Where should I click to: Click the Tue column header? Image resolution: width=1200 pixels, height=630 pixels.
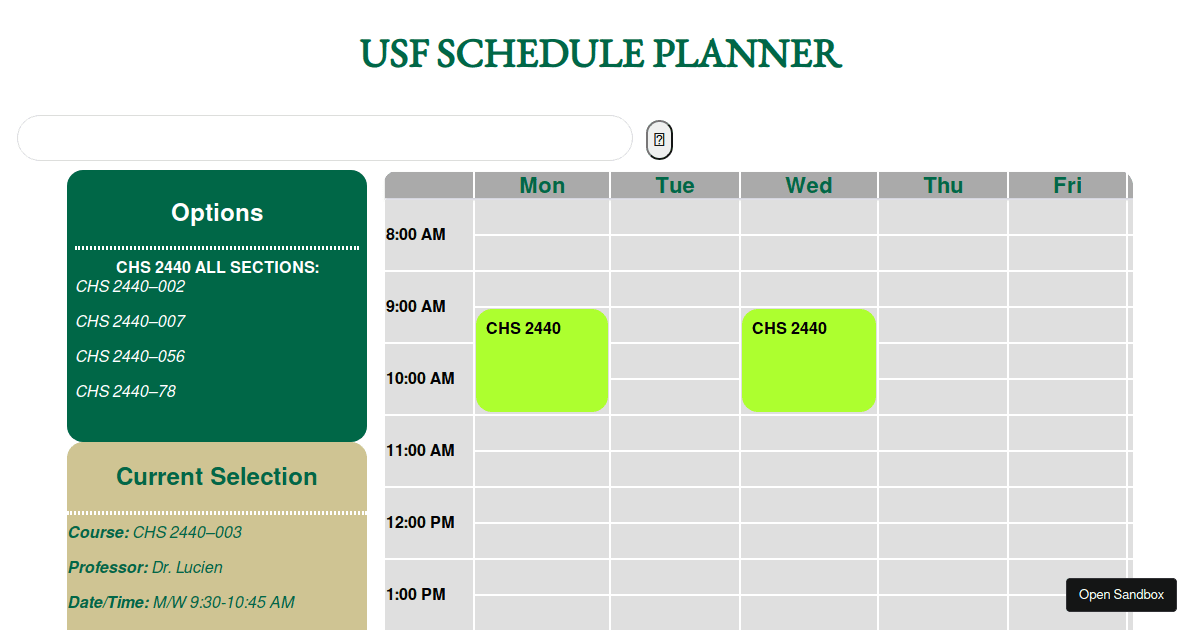point(675,185)
